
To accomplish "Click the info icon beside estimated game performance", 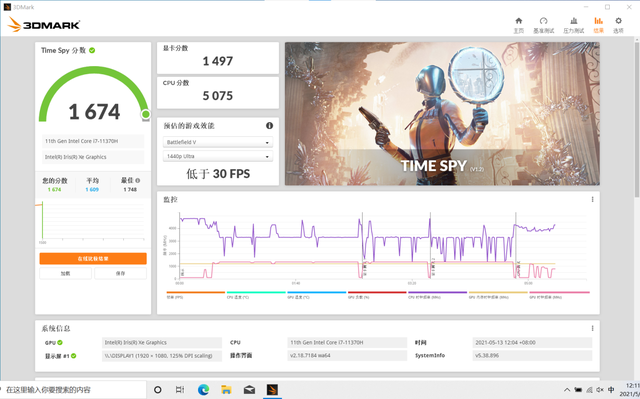I will coord(269,126).
